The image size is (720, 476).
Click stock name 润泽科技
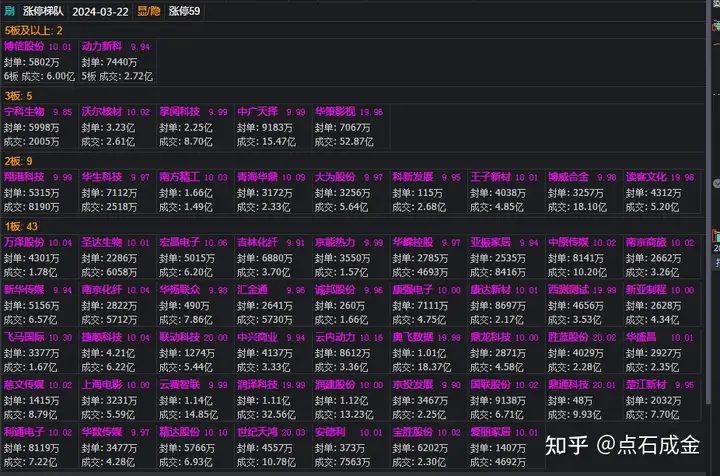tap(257, 384)
